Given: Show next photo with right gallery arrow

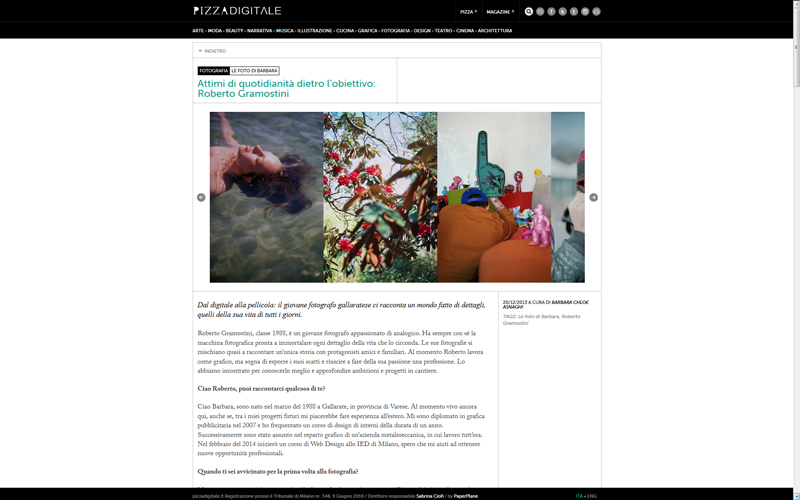Looking at the screenshot, I should [x=593, y=197].
